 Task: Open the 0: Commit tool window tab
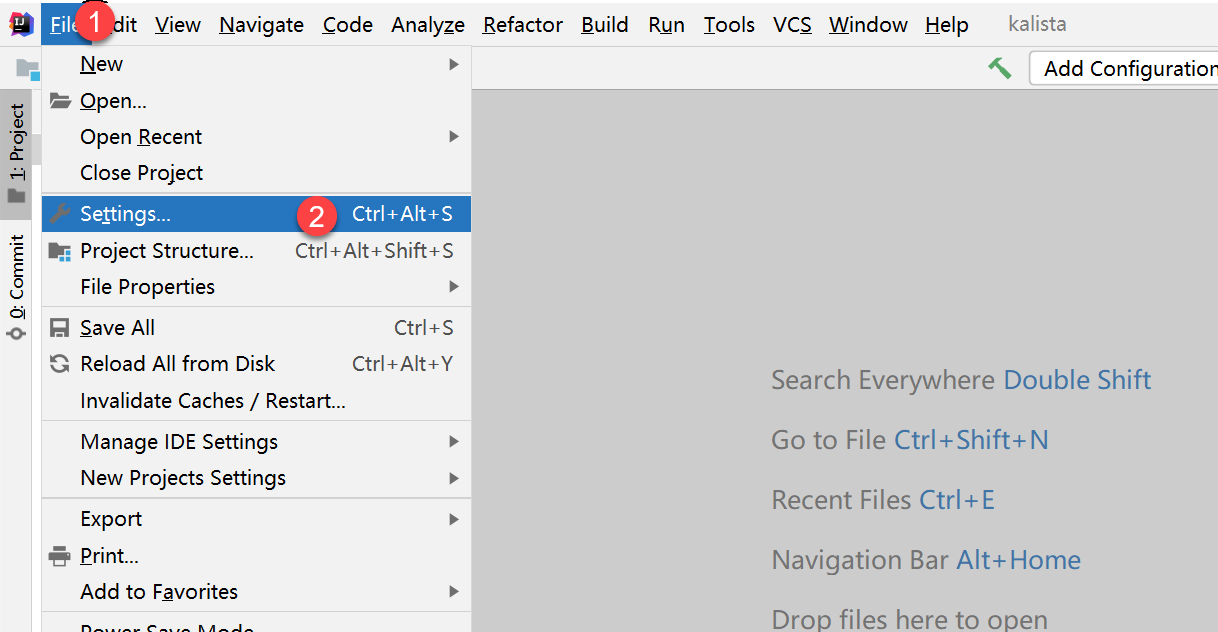tap(16, 280)
